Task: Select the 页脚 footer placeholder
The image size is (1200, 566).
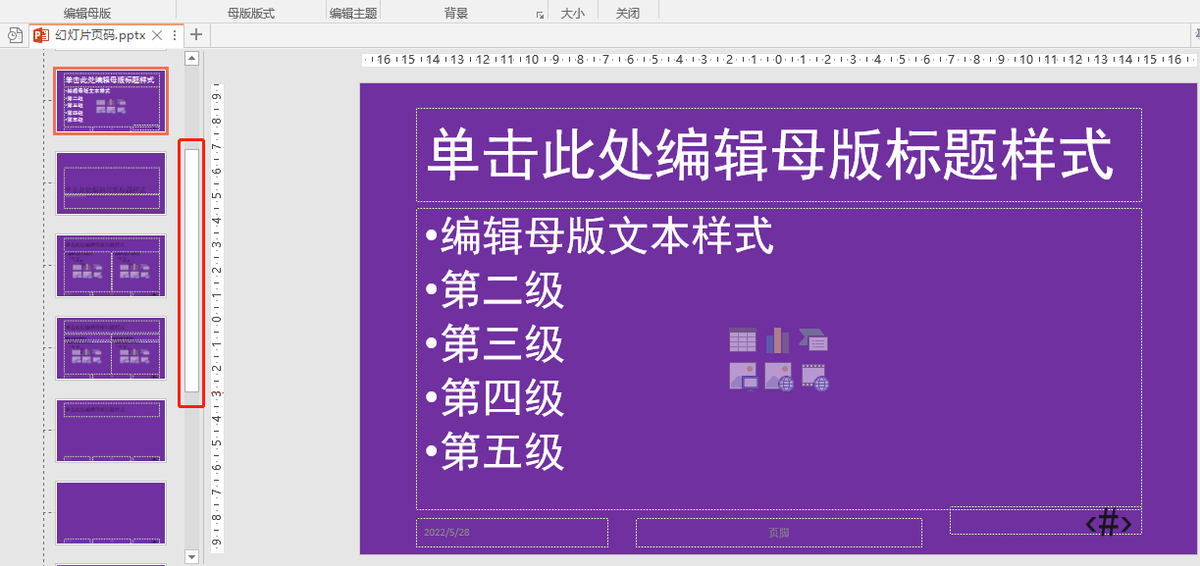Action: pos(779,533)
